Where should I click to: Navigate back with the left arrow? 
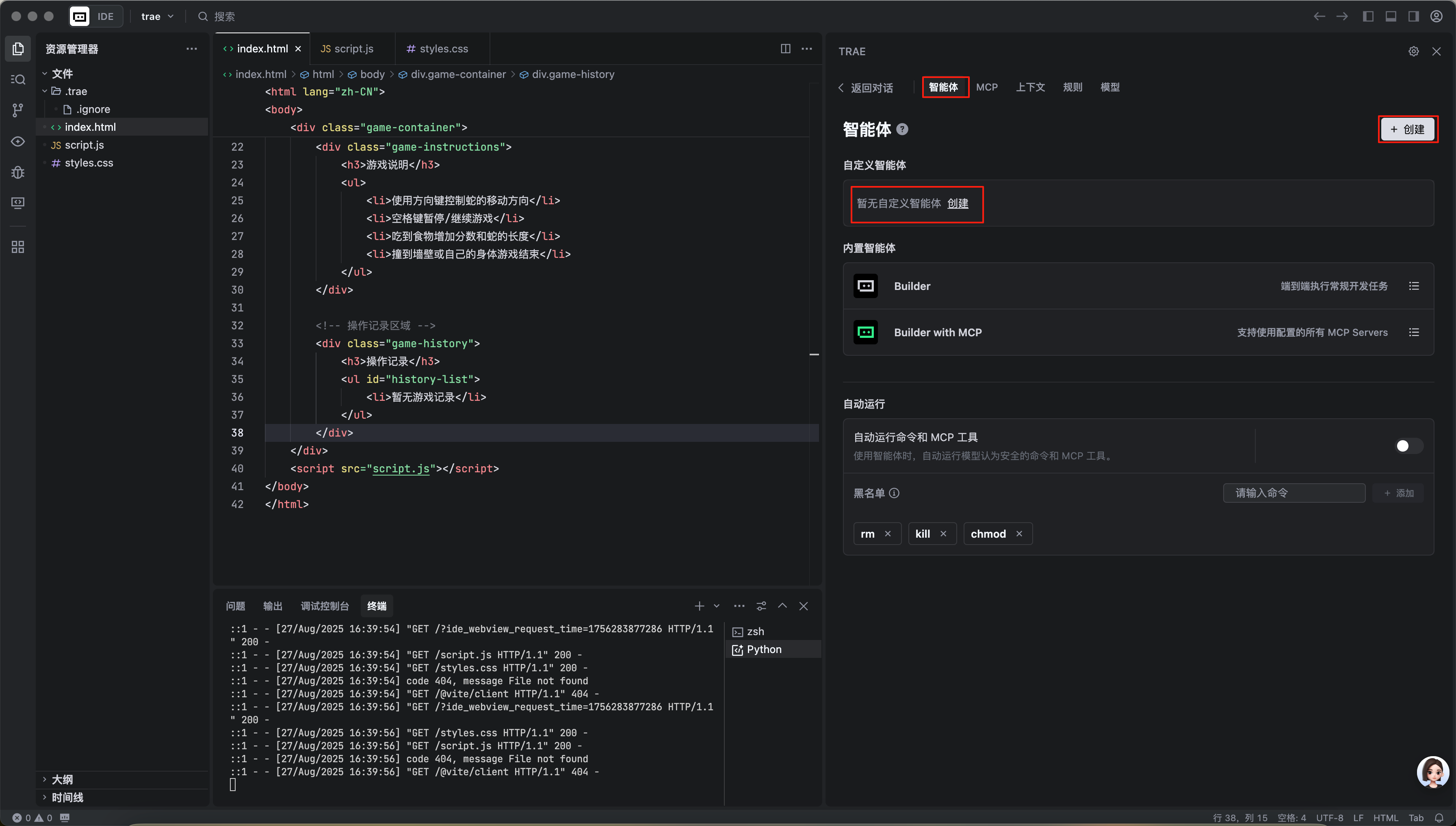click(1319, 17)
